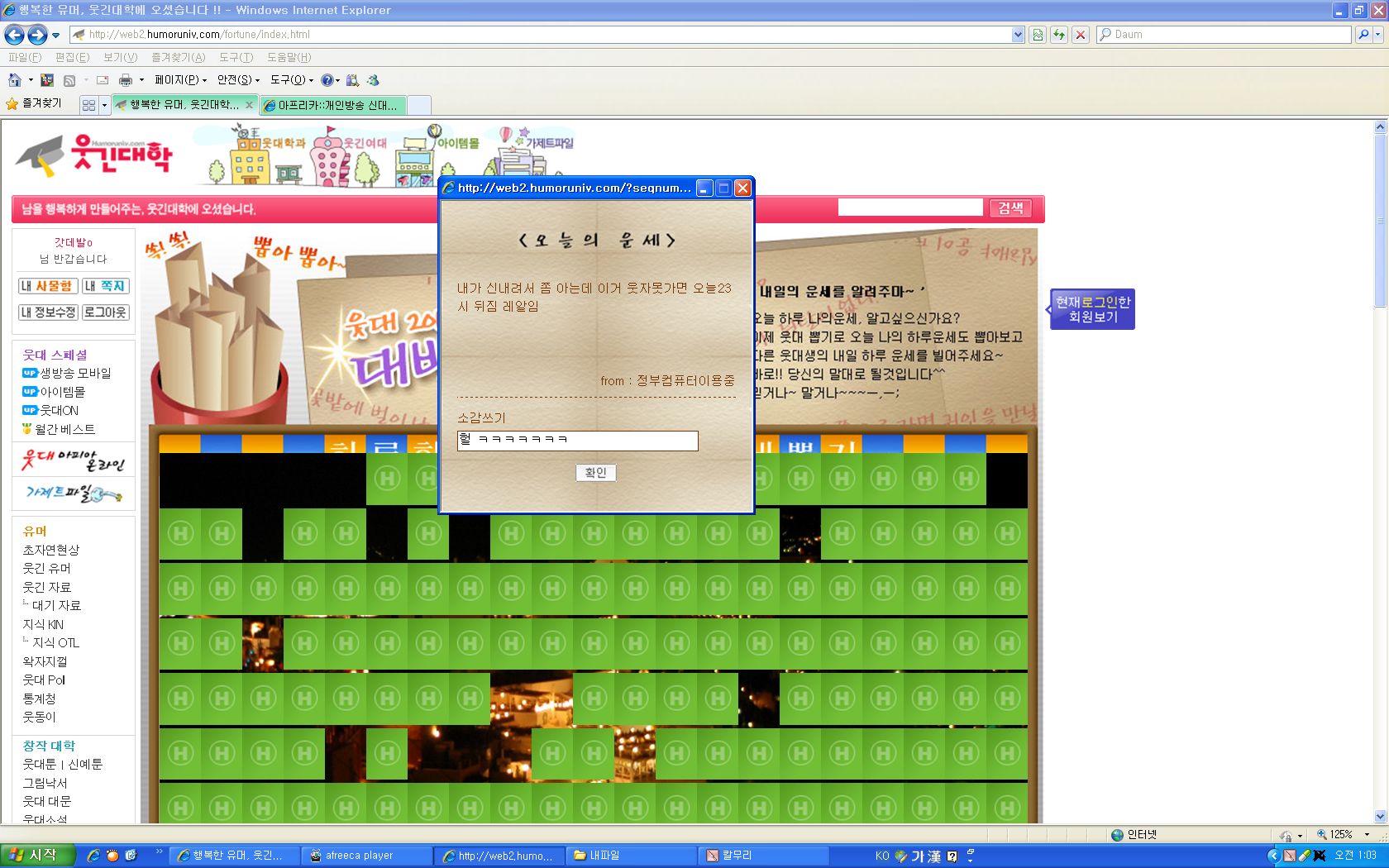The width and height of the screenshot is (1389, 868).
Task: Open the 도구(T) menu
Action: [x=236, y=57]
